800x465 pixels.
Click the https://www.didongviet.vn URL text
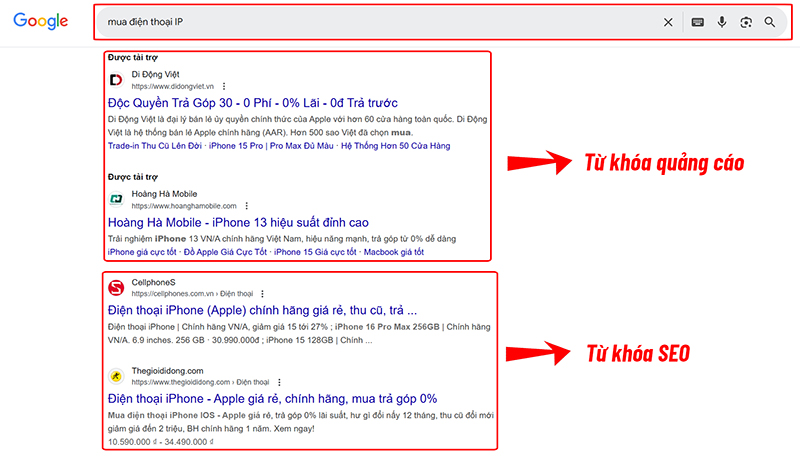(172, 86)
